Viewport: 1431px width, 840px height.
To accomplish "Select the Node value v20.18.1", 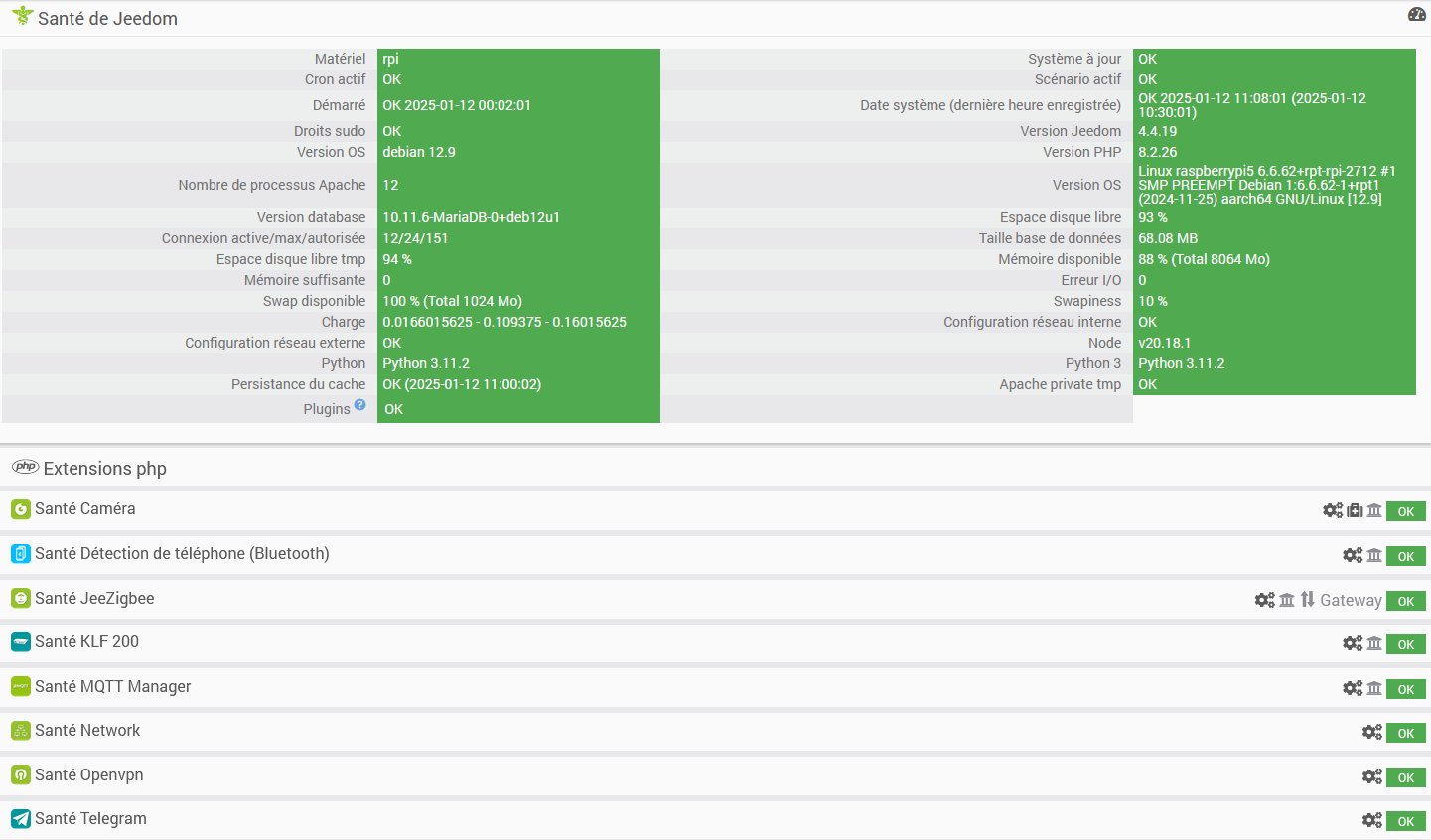I will [1165, 343].
